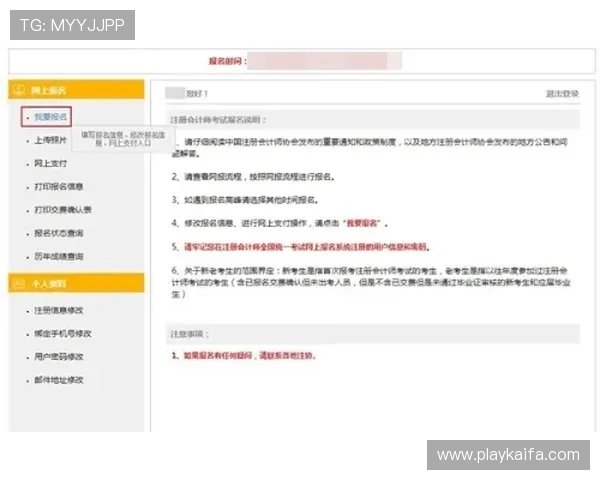The width and height of the screenshot is (600, 480).
Task: Click the 个人资料 orange header label
Action: pos(49,284)
